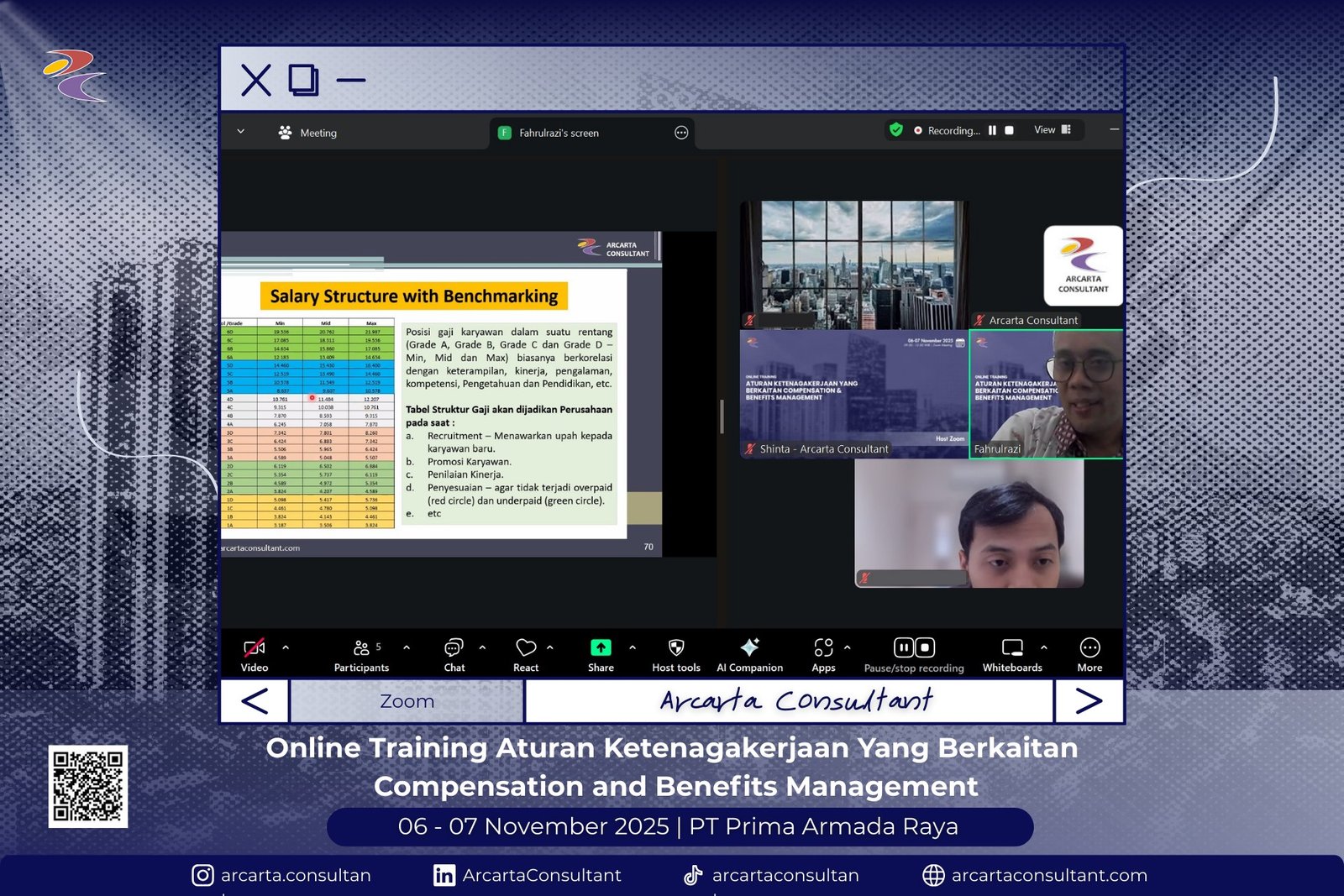The height and width of the screenshot is (896, 1344).
Task: Open the Apps icon
Action: click(x=823, y=649)
